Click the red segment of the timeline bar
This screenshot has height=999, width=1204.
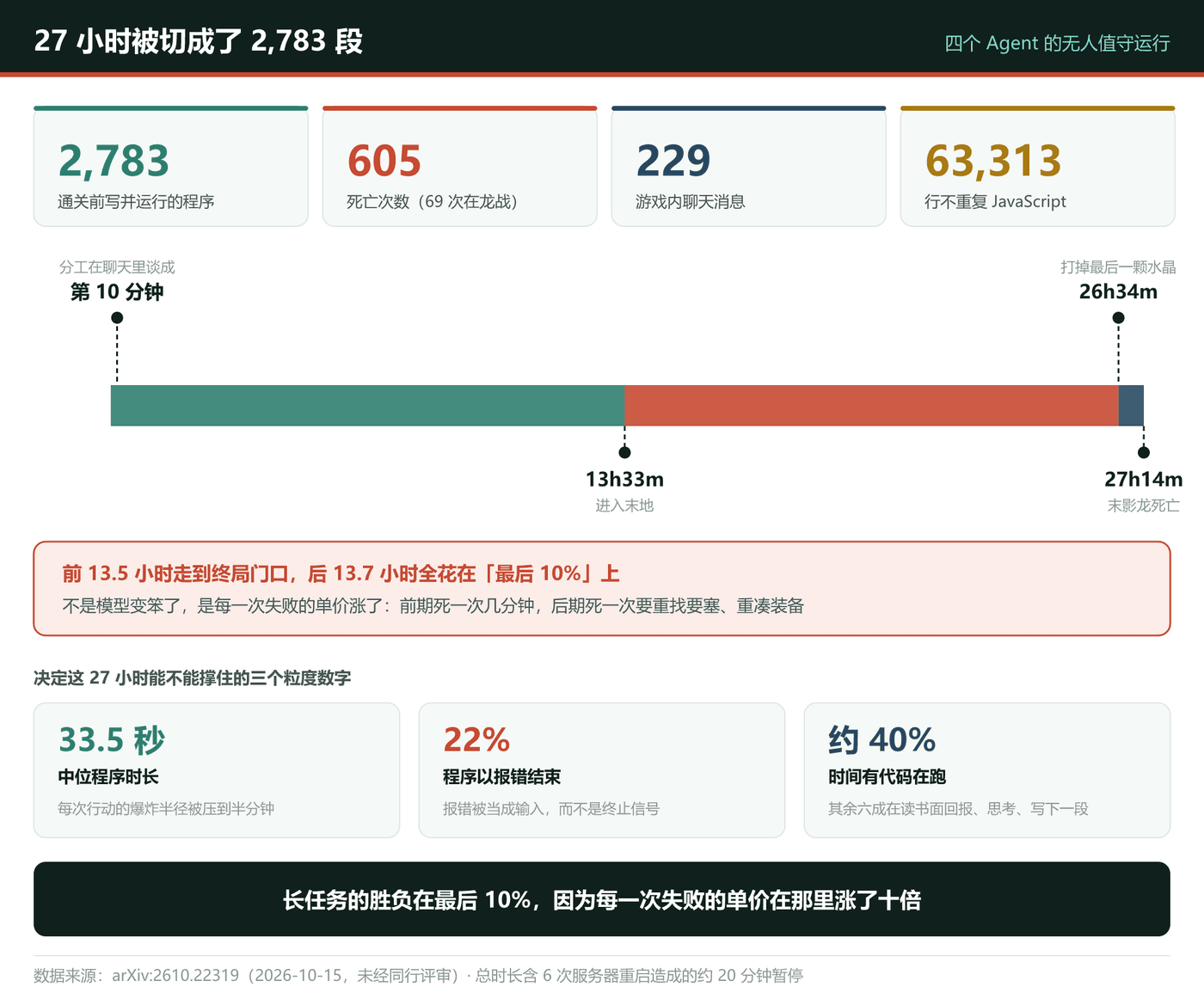pos(871,406)
